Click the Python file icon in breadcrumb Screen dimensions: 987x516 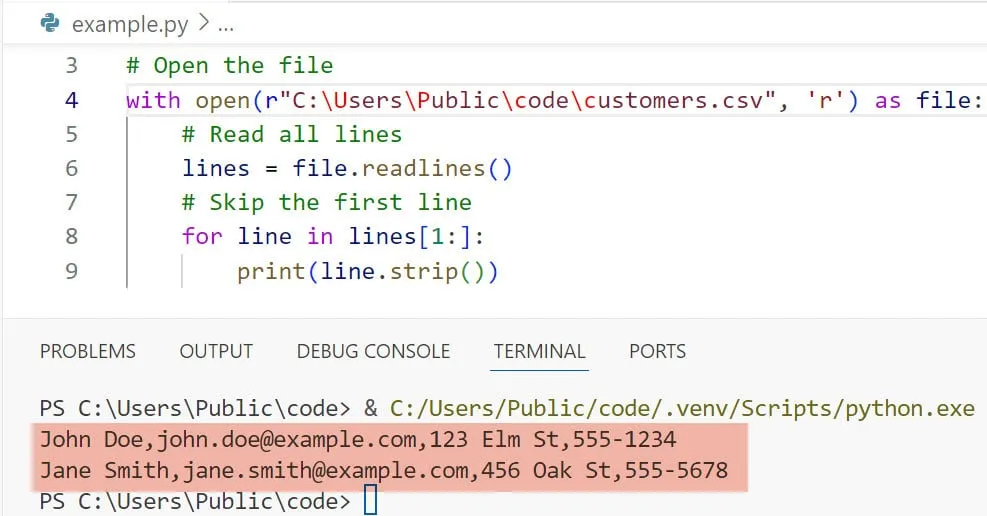tap(50, 24)
